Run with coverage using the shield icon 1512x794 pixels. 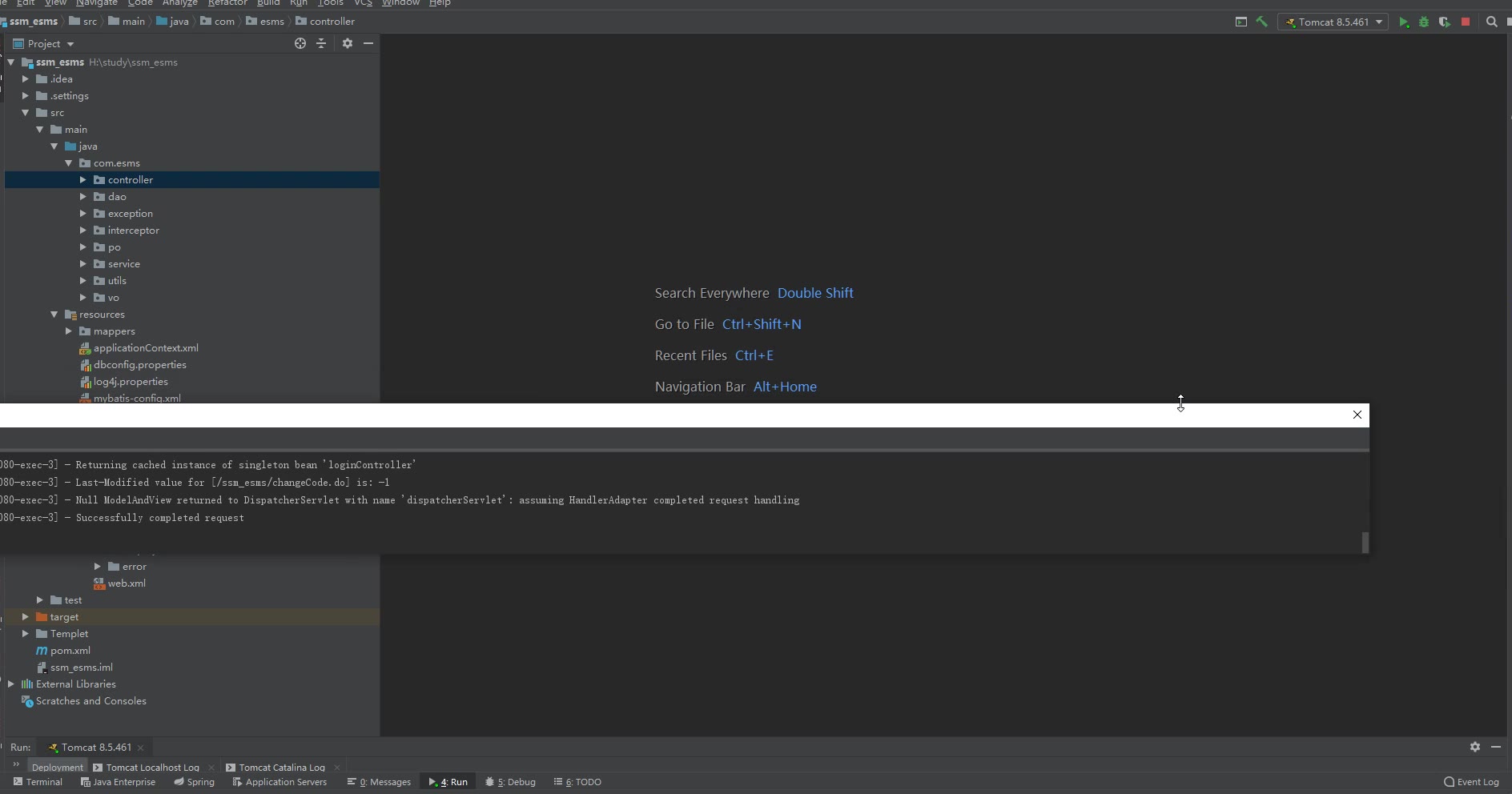click(x=1444, y=22)
